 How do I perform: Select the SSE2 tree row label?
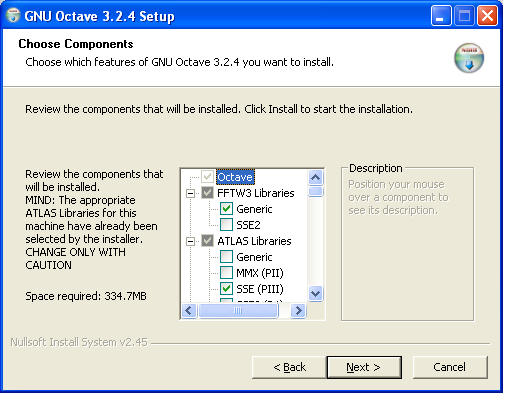(248, 225)
